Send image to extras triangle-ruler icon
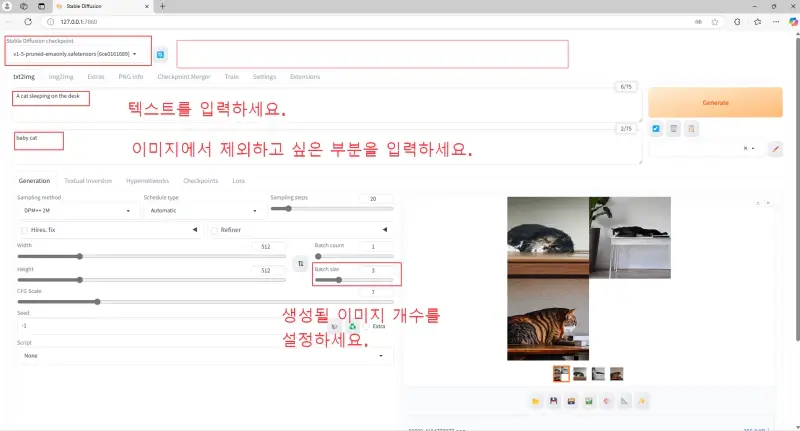 point(624,401)
